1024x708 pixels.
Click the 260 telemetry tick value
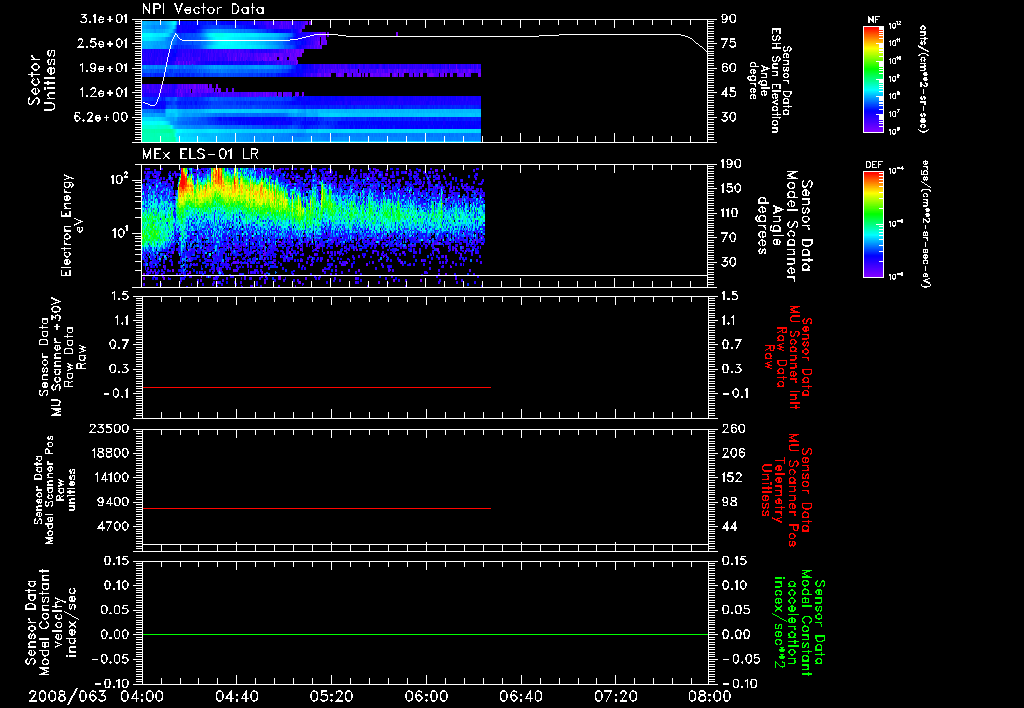click(731, 428)
